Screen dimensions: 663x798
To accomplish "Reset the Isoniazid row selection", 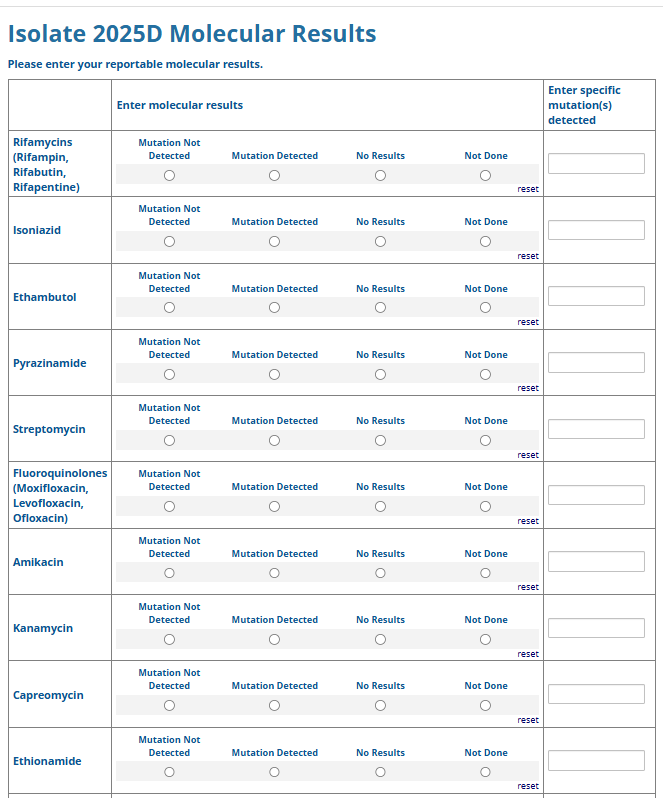I will coord(528,256).
